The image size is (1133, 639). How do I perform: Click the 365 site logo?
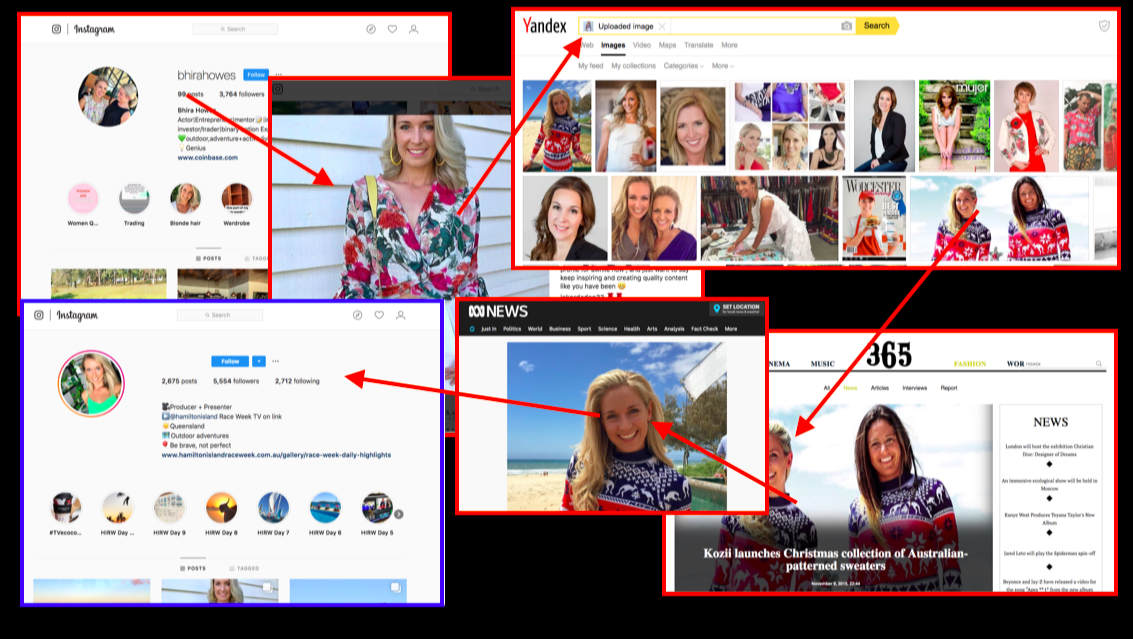click(x=889, y=355)
